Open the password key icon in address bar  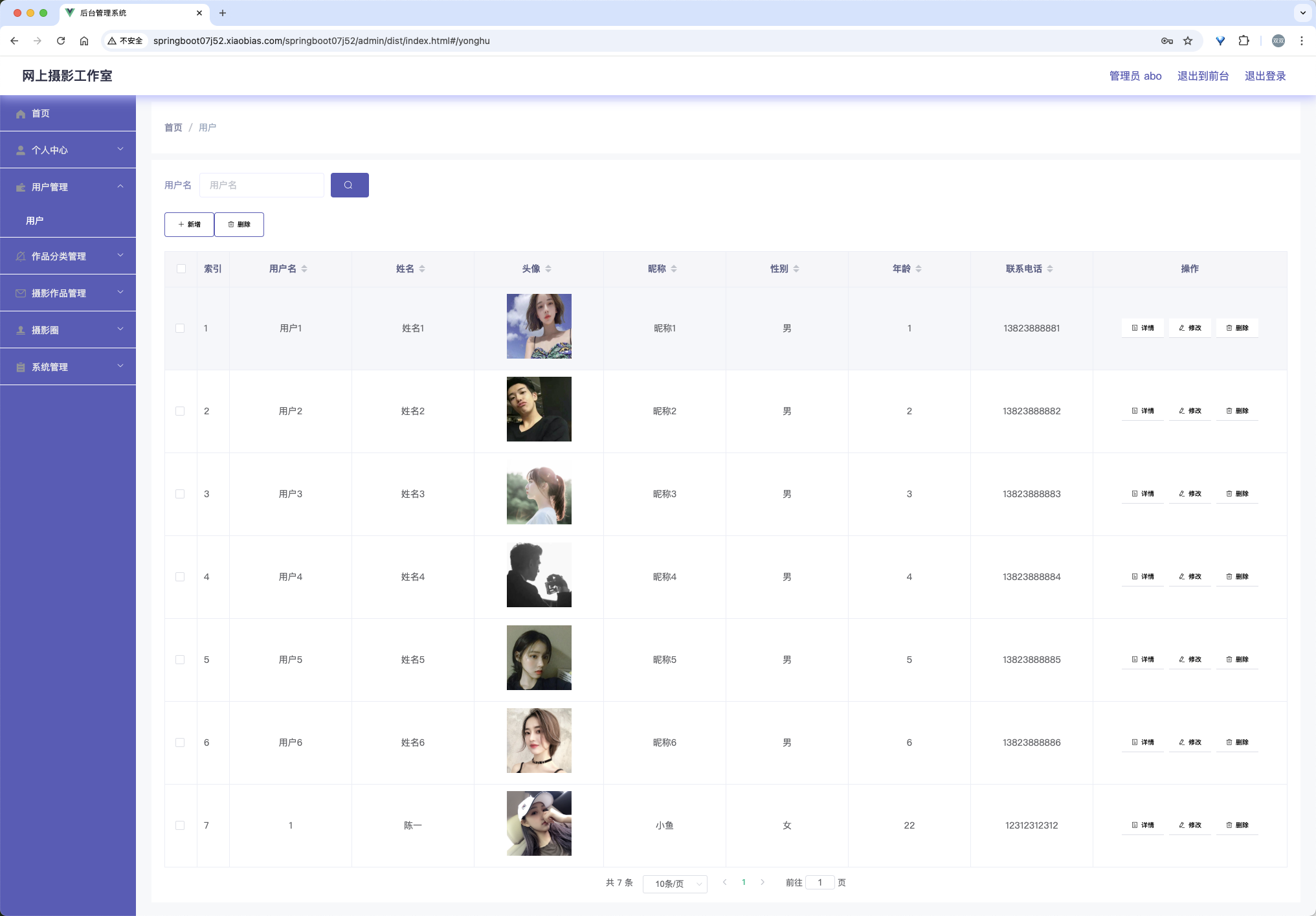(x=1167, y=41)
